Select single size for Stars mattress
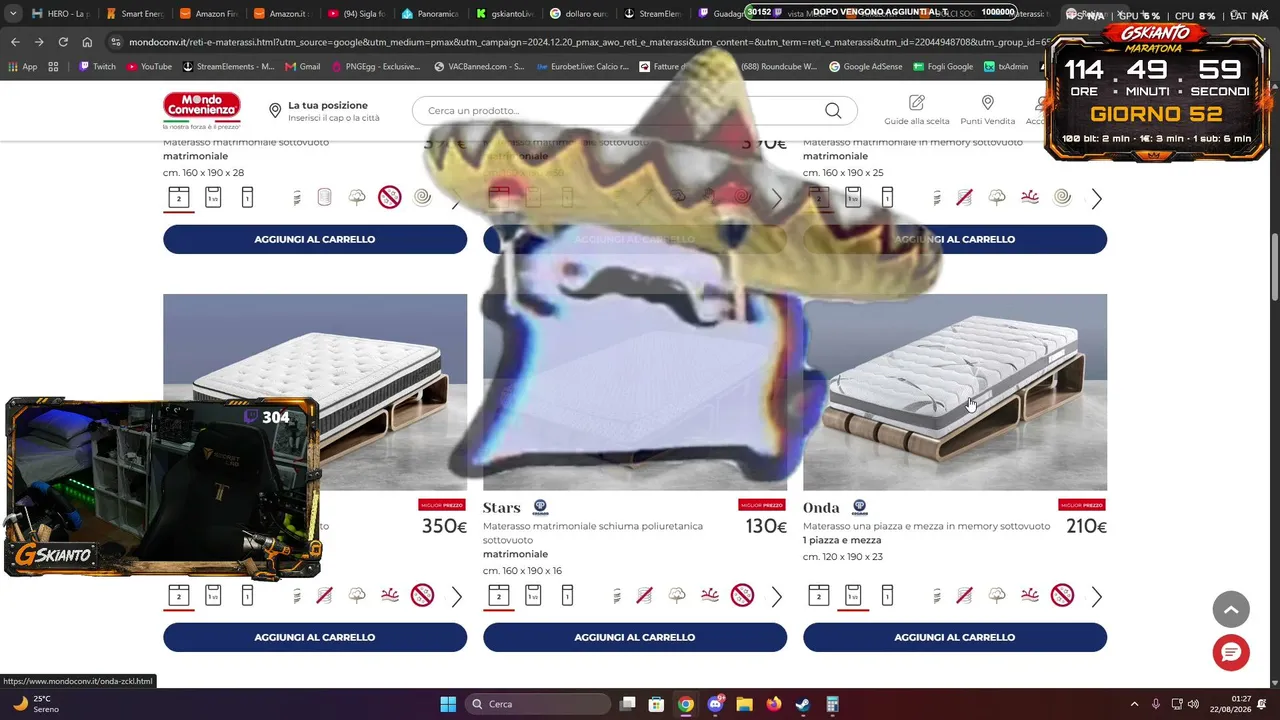Viewport: 1280px width, 720px height. [x=567, y=596]
